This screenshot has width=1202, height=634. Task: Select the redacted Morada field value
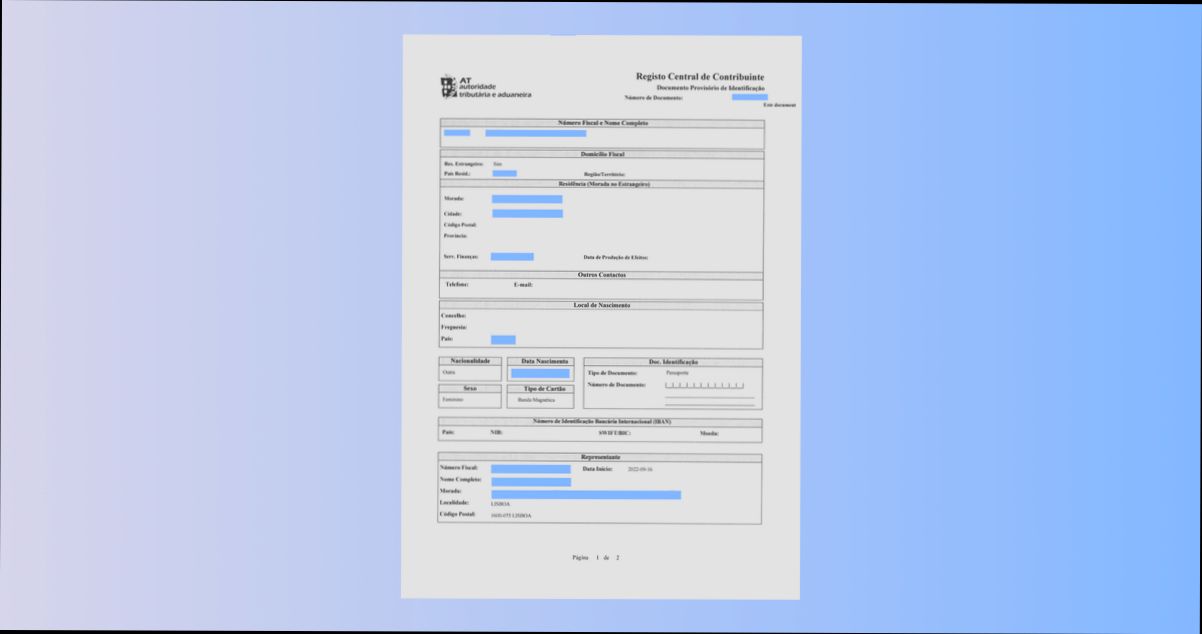(525, 198)
